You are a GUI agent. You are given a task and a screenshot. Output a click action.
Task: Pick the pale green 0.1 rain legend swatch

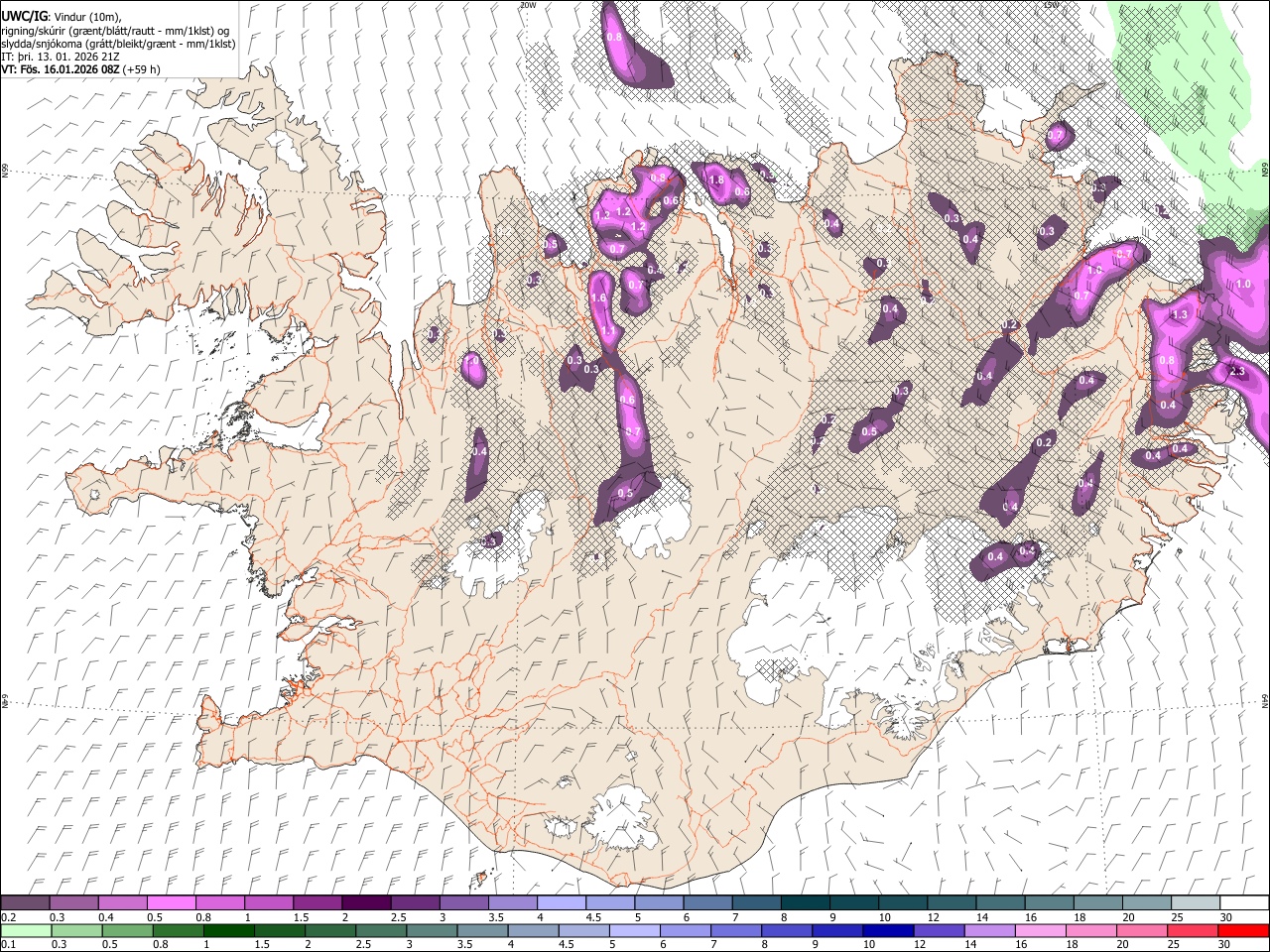point(25,930)
